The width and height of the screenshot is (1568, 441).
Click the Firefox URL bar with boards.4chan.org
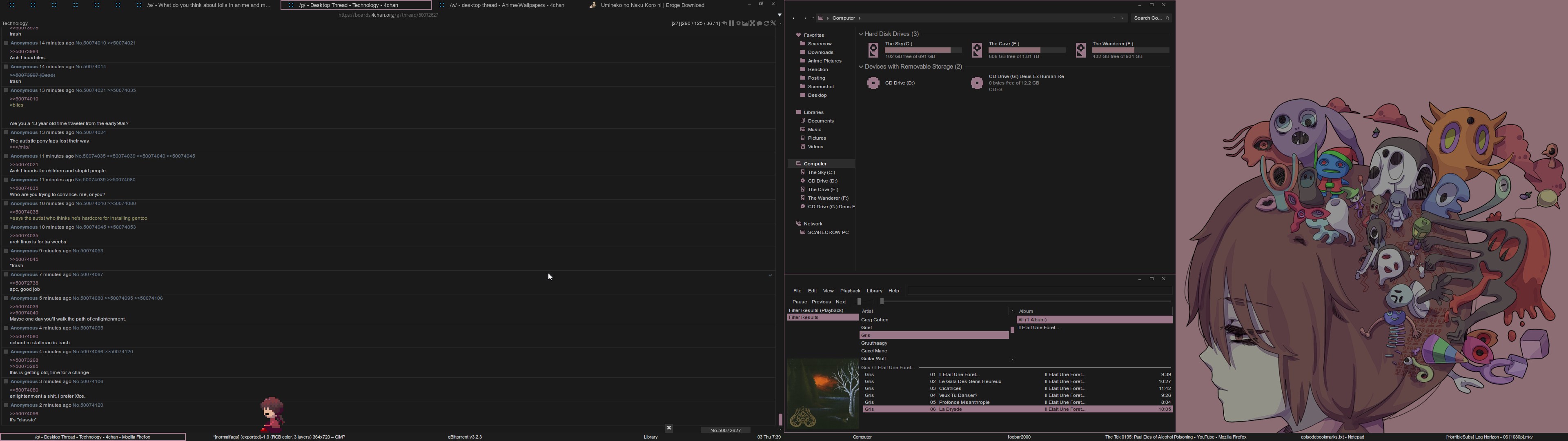pos(388,15)
